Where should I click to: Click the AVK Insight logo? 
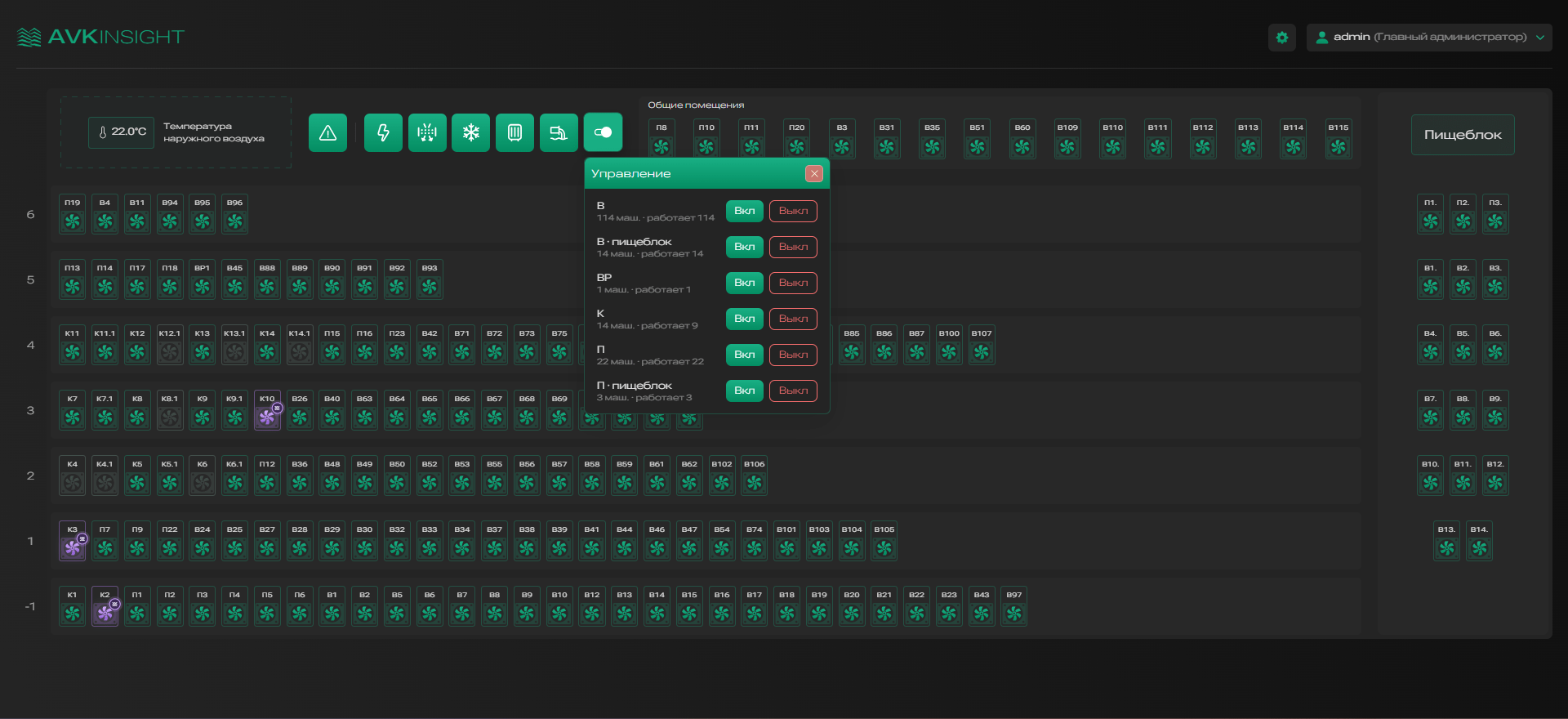pos(100,38)
